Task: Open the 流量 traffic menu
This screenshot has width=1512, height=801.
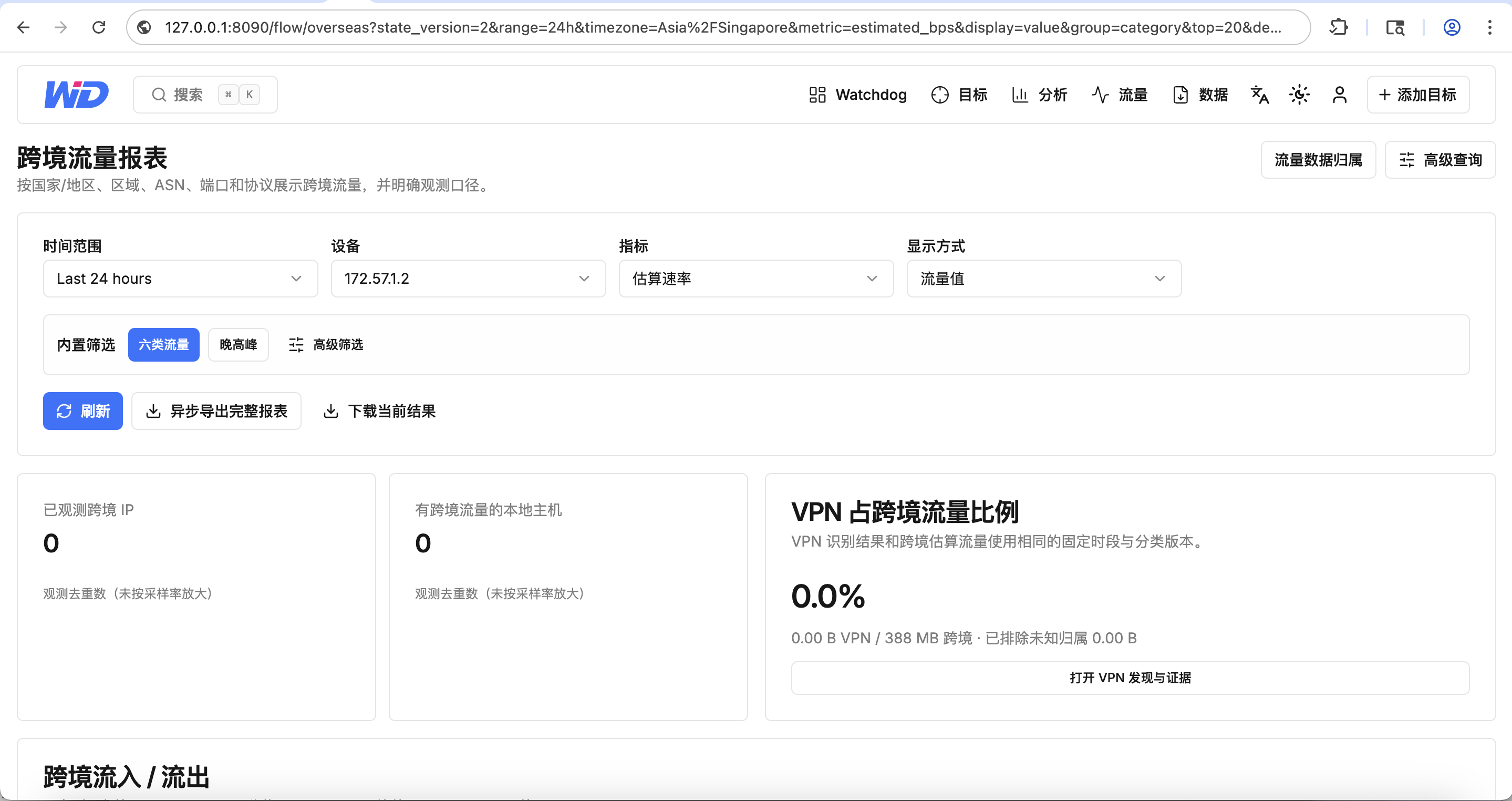Action: pos(1120,95)
